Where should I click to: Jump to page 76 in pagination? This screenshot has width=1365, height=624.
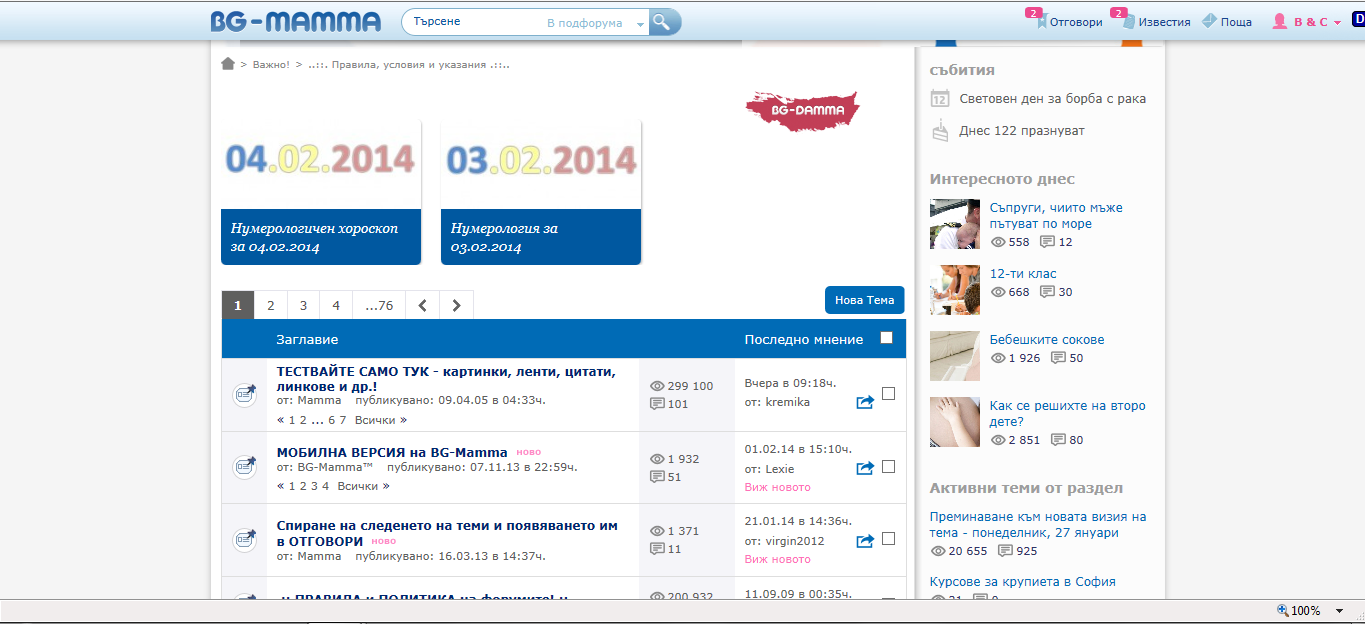[379, 305]
